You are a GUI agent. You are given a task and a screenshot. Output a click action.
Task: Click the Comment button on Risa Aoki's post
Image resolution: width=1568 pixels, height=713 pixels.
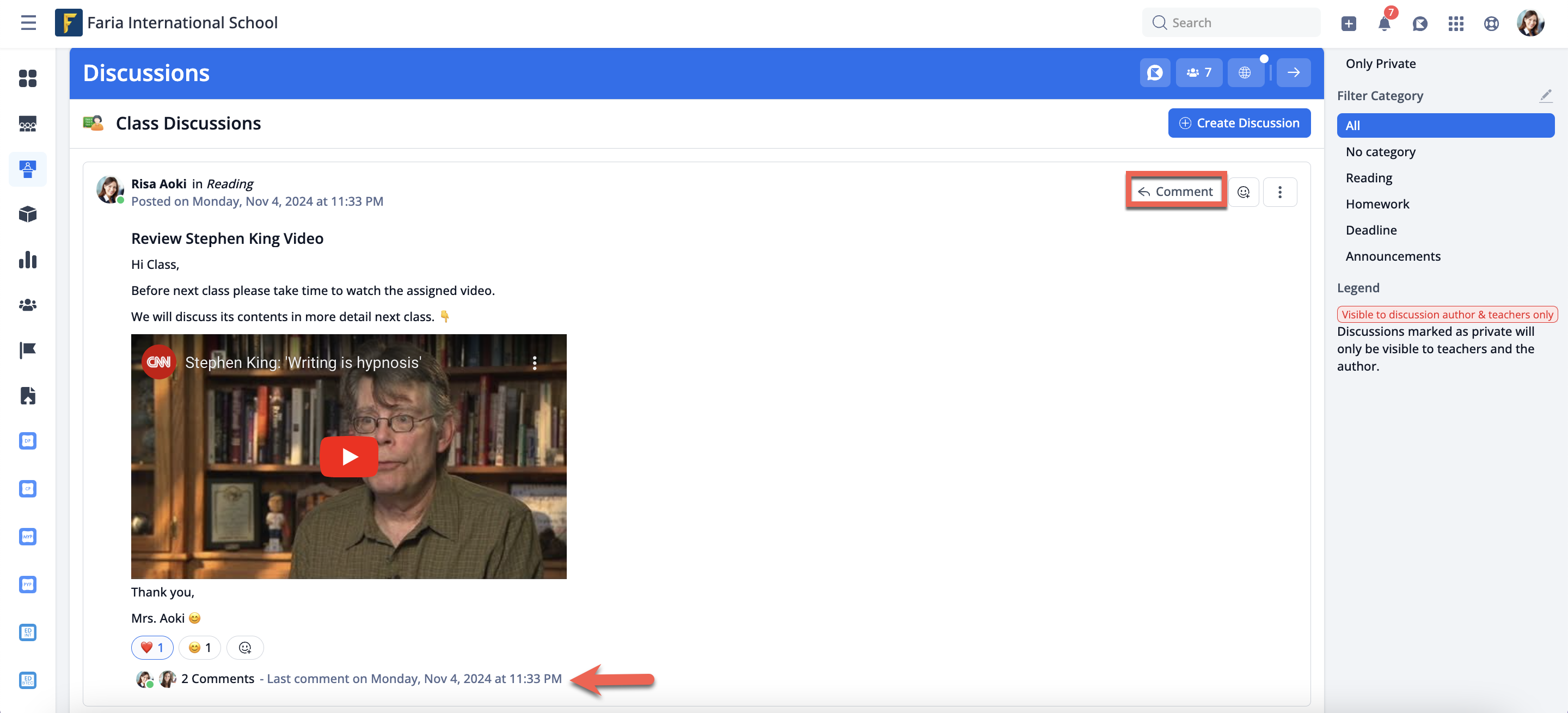tap(1175, 192)
